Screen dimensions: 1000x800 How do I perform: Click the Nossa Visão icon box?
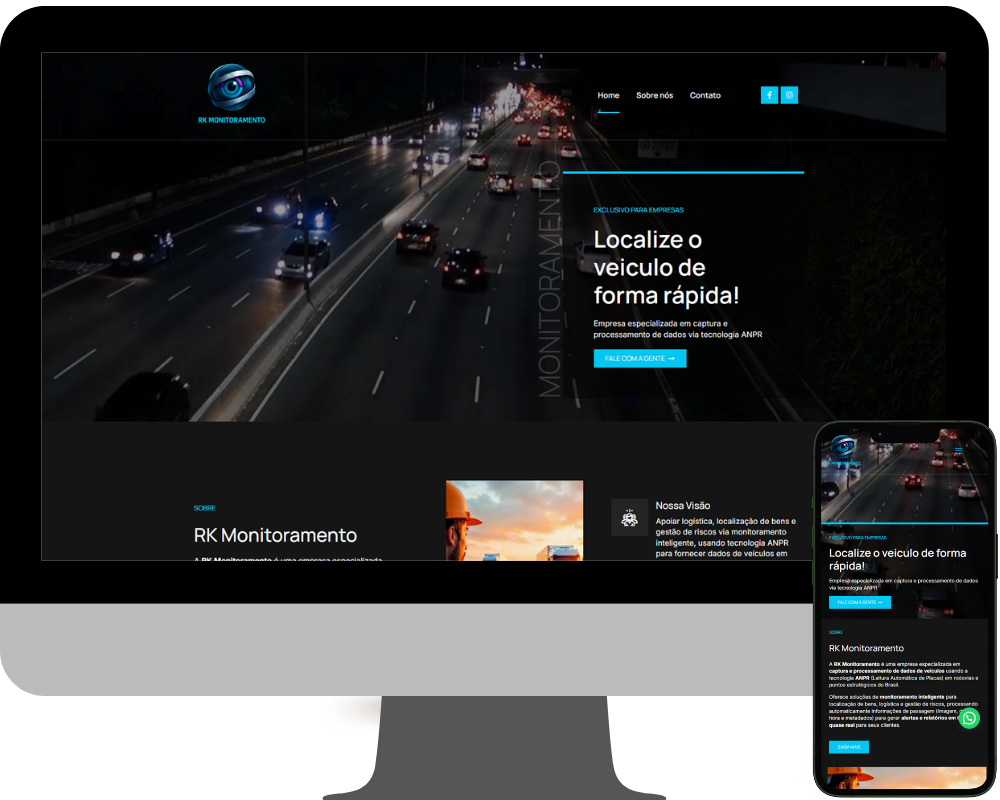(629, 517)
